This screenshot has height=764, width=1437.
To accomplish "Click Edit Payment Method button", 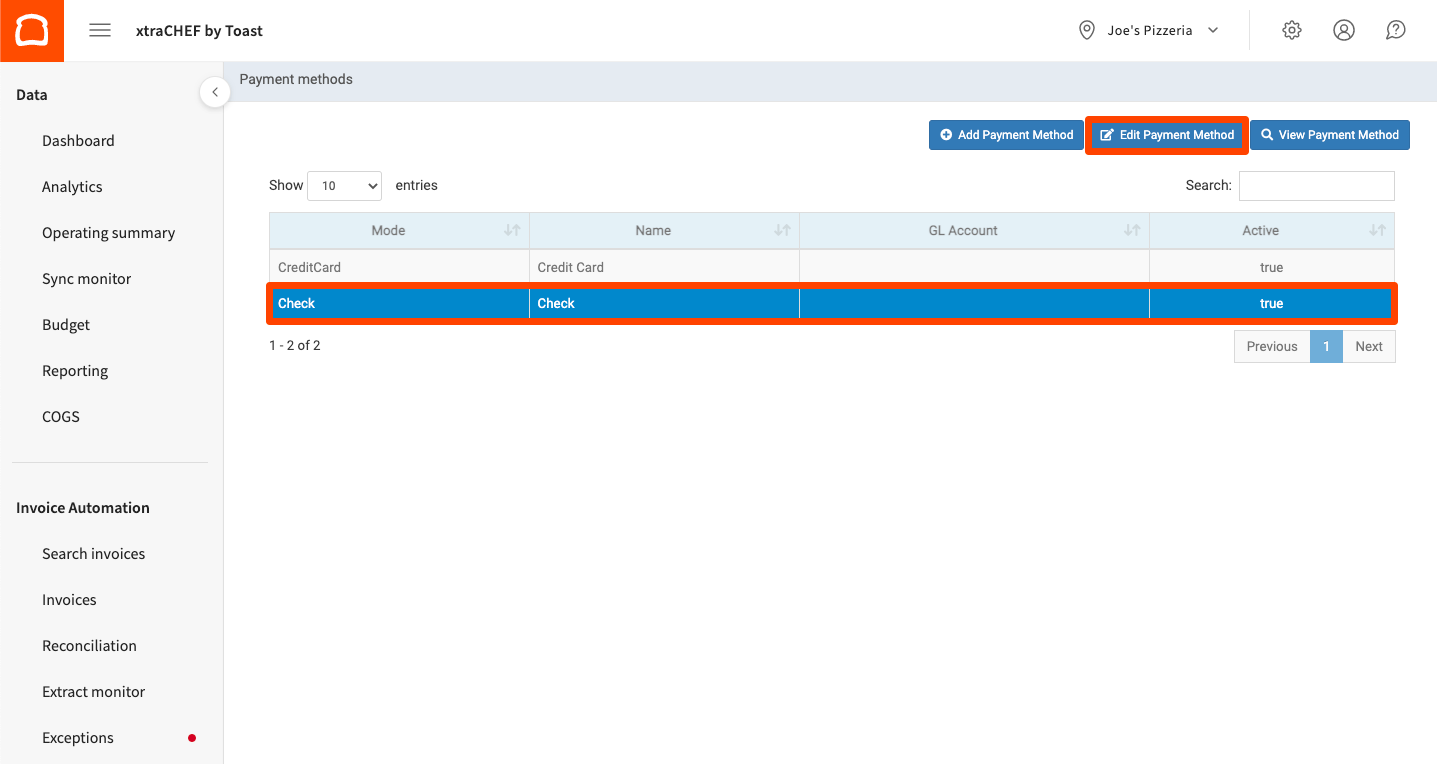I will (1167, 135).
